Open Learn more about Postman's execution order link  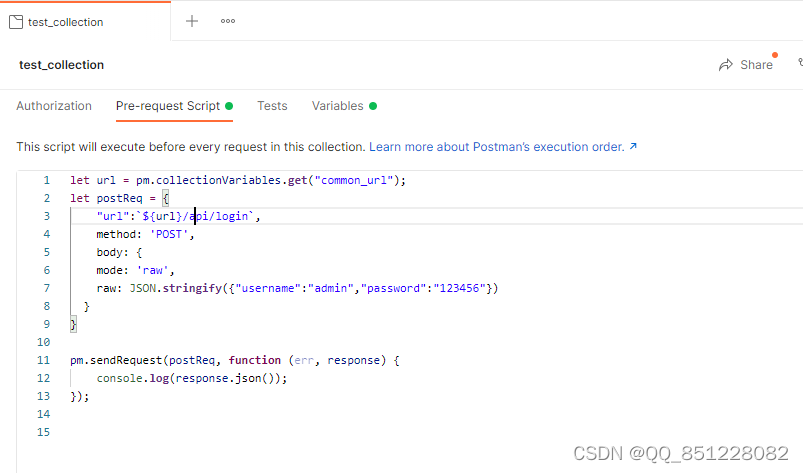[497, 147]
